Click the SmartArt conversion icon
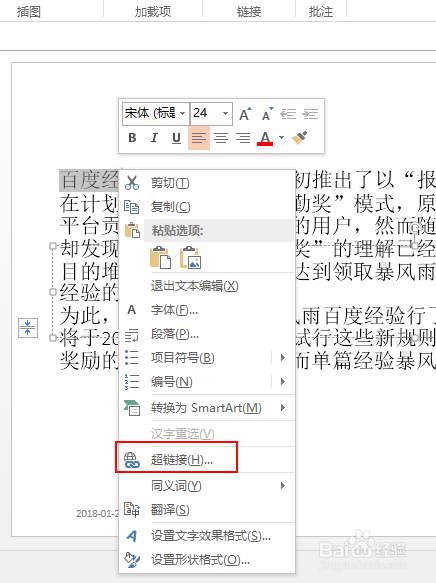Viewport: 436px width, 583px height. tap(132, 408)
